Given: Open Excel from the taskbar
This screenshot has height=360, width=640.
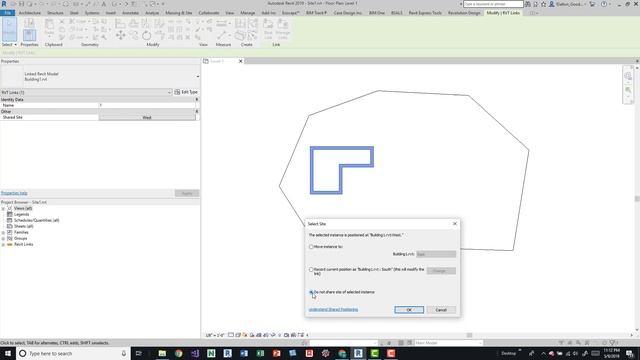Looking at the screenshot, I should click(260, 353).
